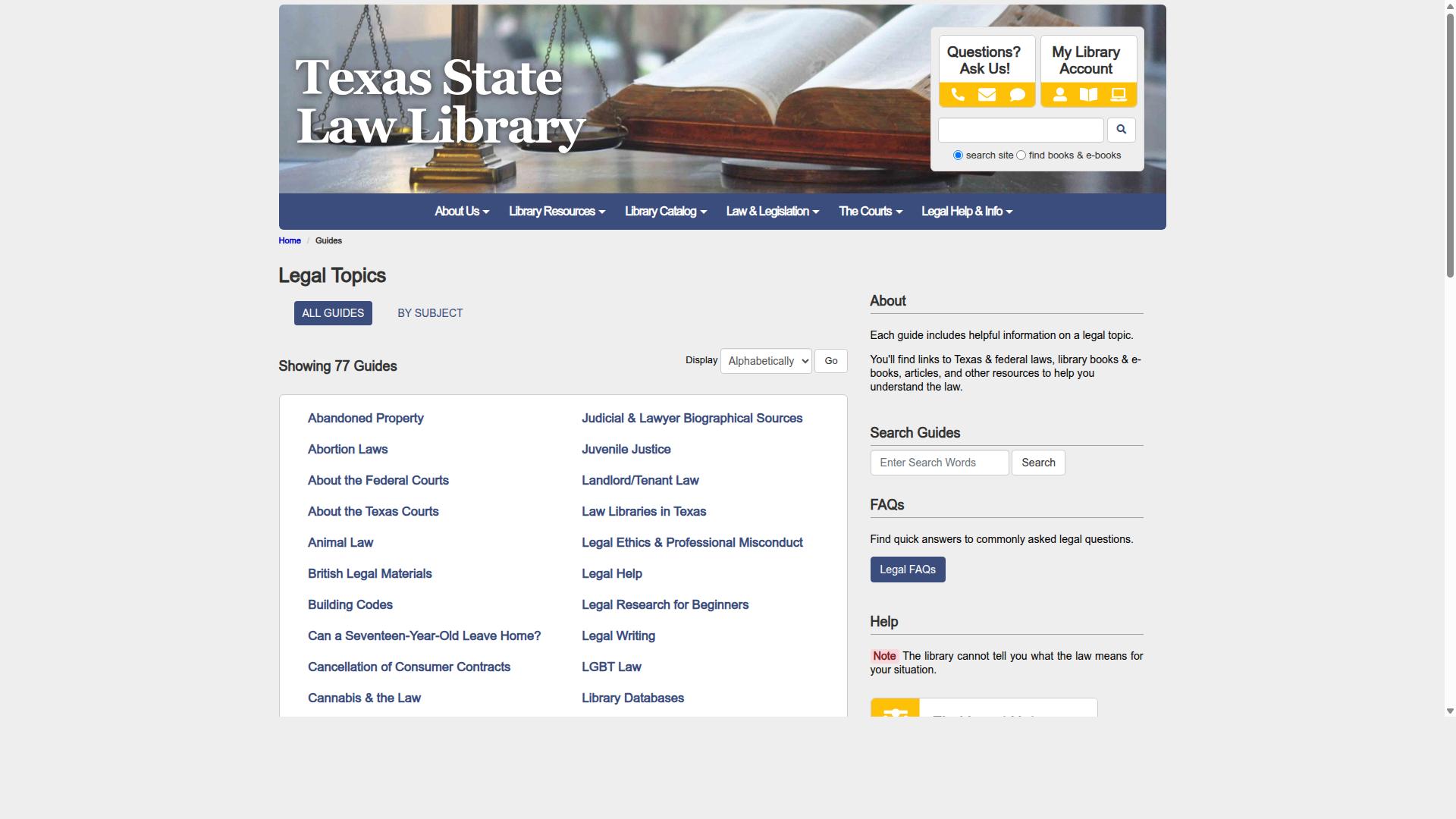1456x819 pixels.
Task: Open the Law Libraries in Texas guide
Action: tap(644, 512)
